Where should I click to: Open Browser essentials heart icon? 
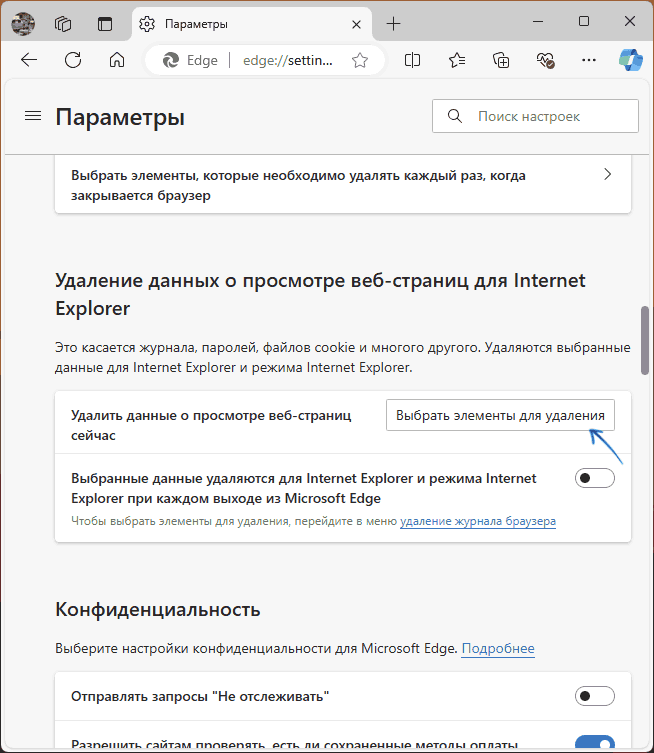click(545, 61)
